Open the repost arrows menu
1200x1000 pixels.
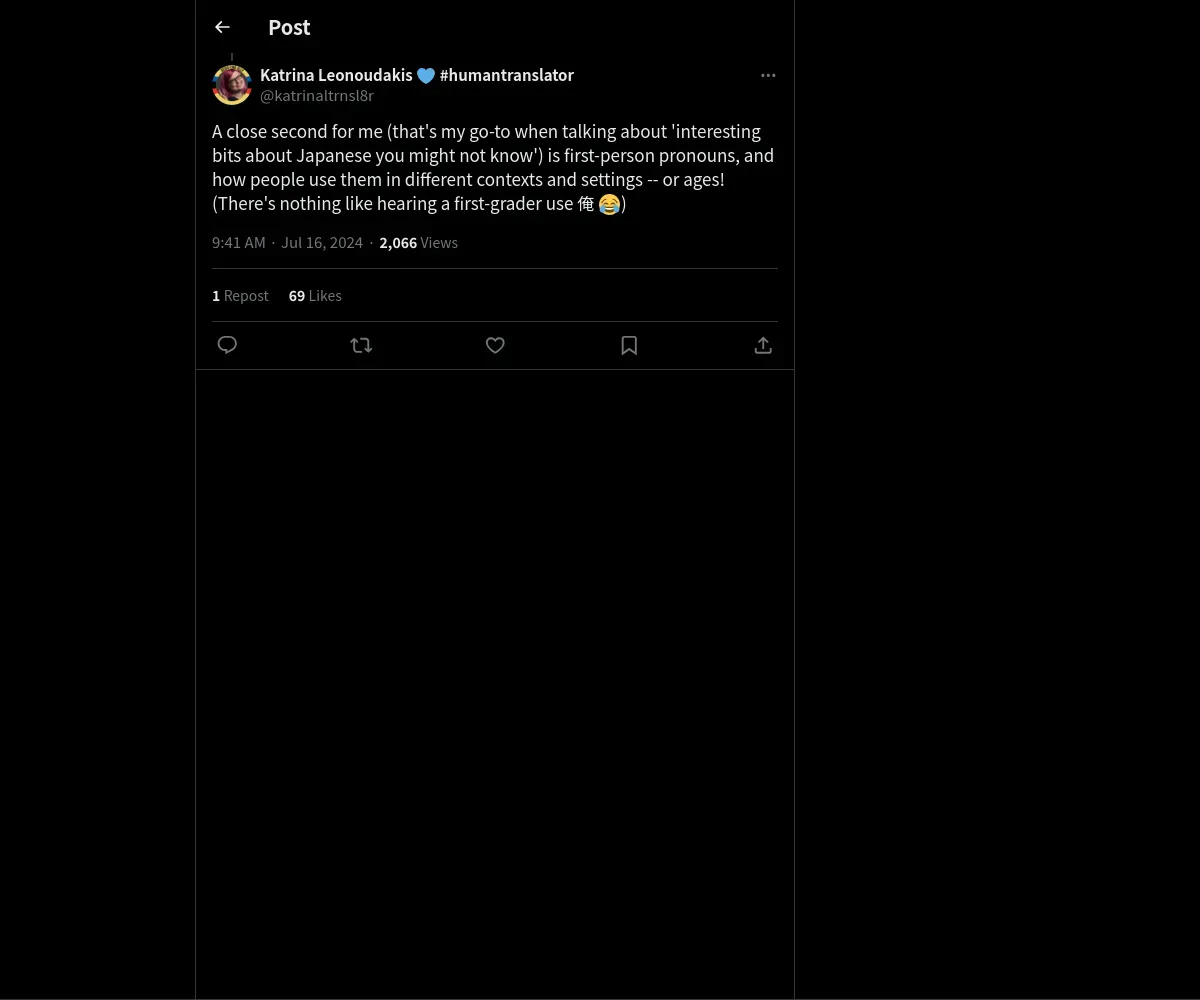pos(361,345)
